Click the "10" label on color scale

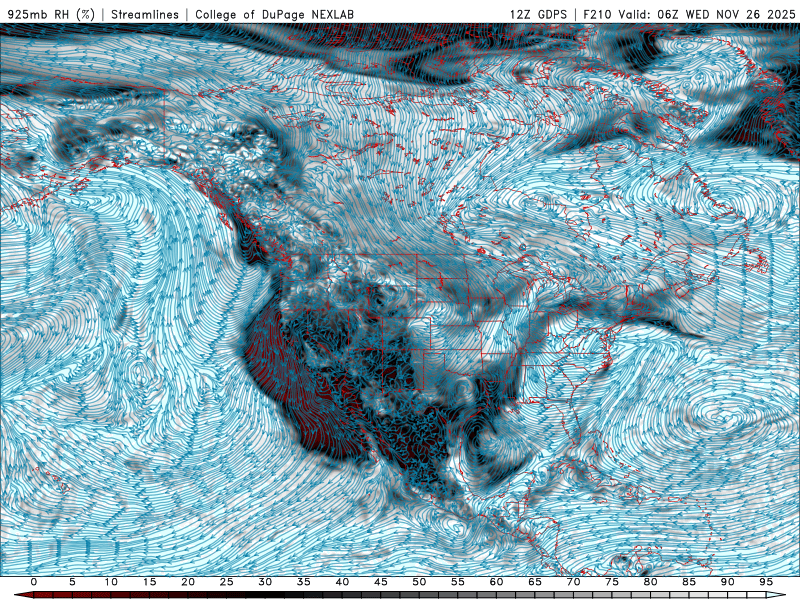111,582
